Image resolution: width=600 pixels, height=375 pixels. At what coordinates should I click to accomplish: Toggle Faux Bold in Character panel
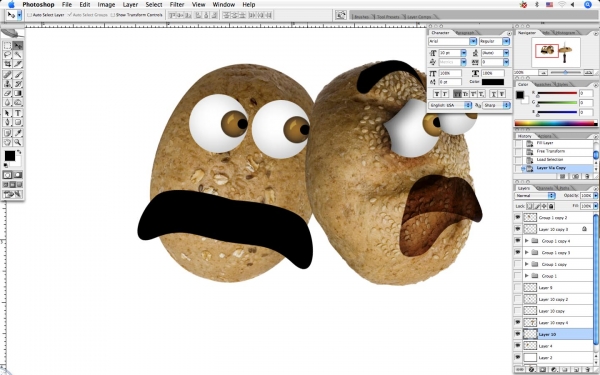click(x=437, y=94)
